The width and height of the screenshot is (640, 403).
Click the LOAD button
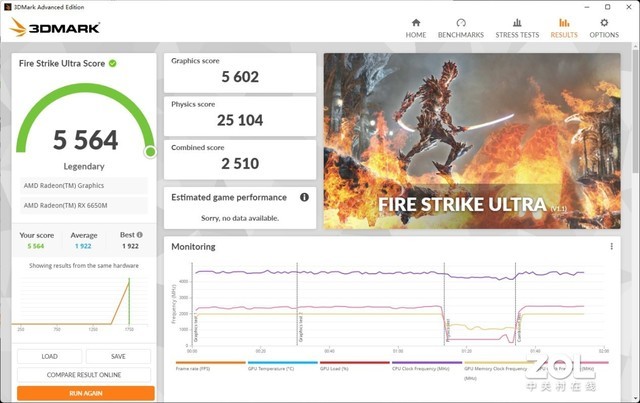tap(49, 356)
